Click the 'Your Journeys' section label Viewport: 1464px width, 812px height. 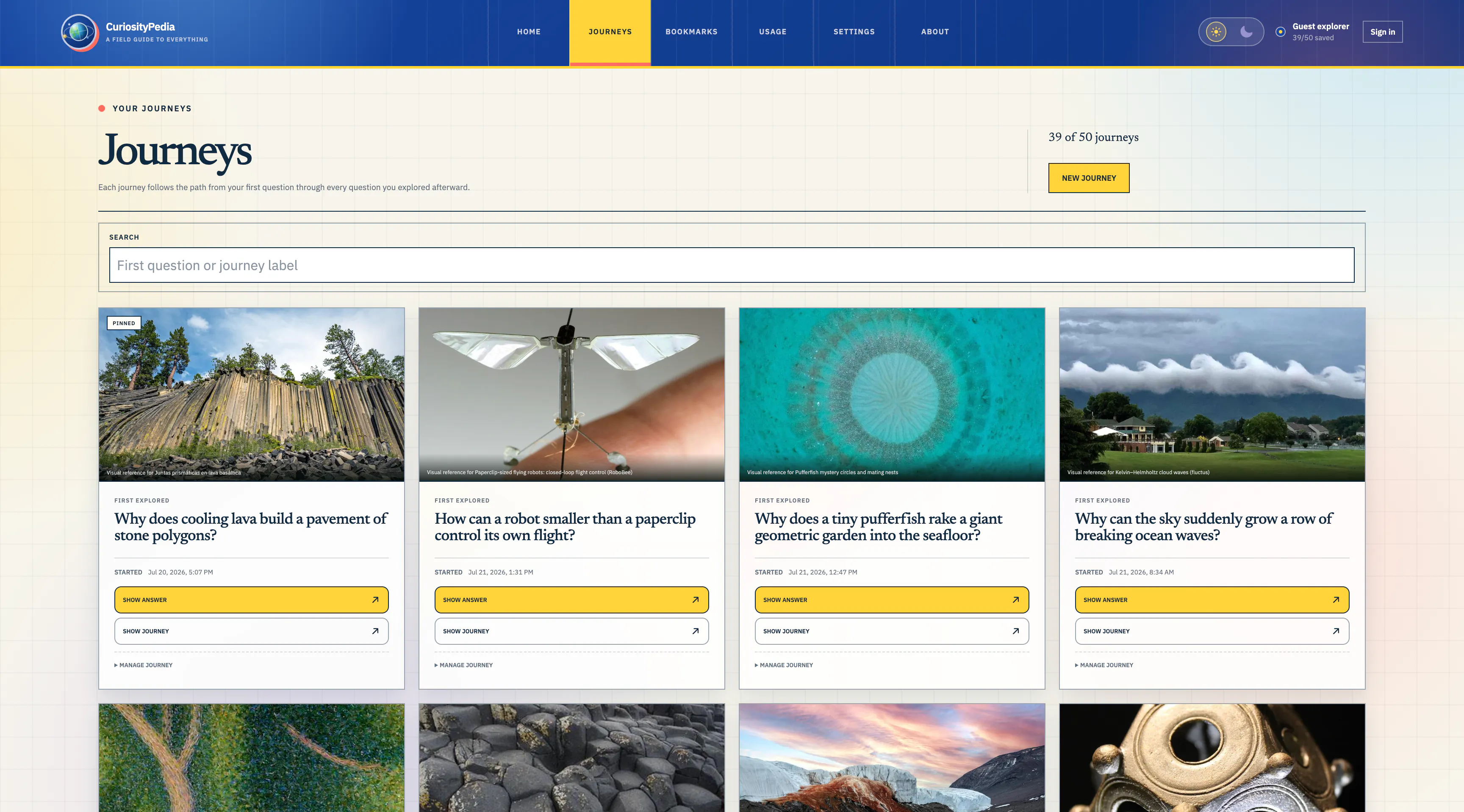tap(152, 108)
